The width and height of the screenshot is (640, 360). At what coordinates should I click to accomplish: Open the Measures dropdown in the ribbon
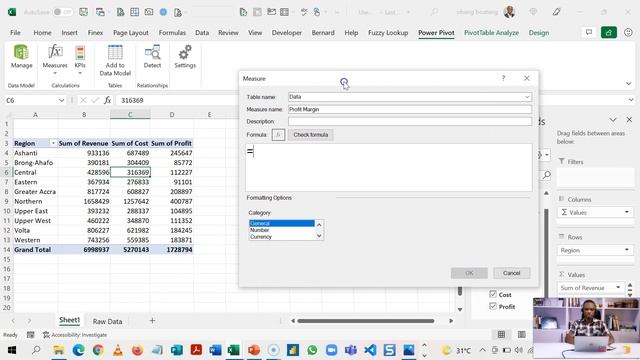[x=55, y=60]
